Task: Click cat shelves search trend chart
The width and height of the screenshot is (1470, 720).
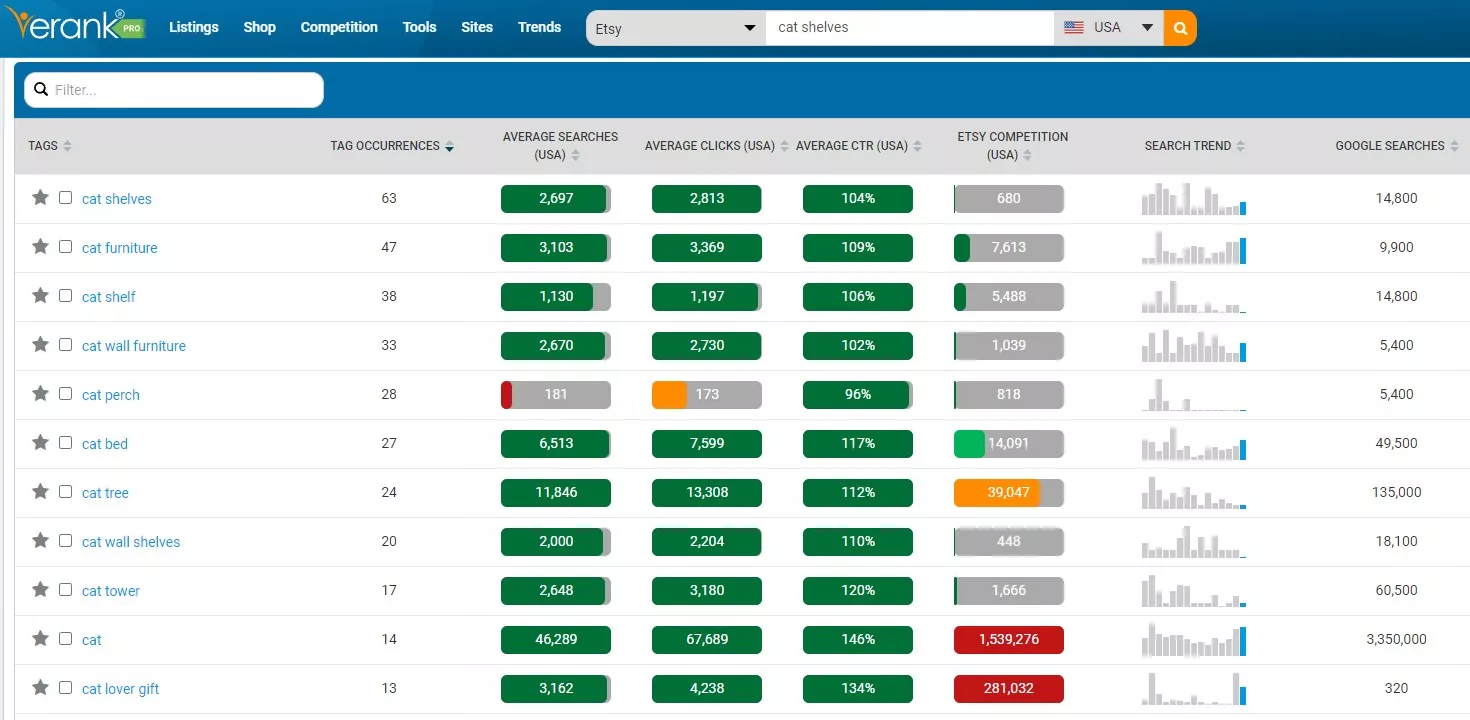Action: pyautogui.click(x=1194, y=198)
